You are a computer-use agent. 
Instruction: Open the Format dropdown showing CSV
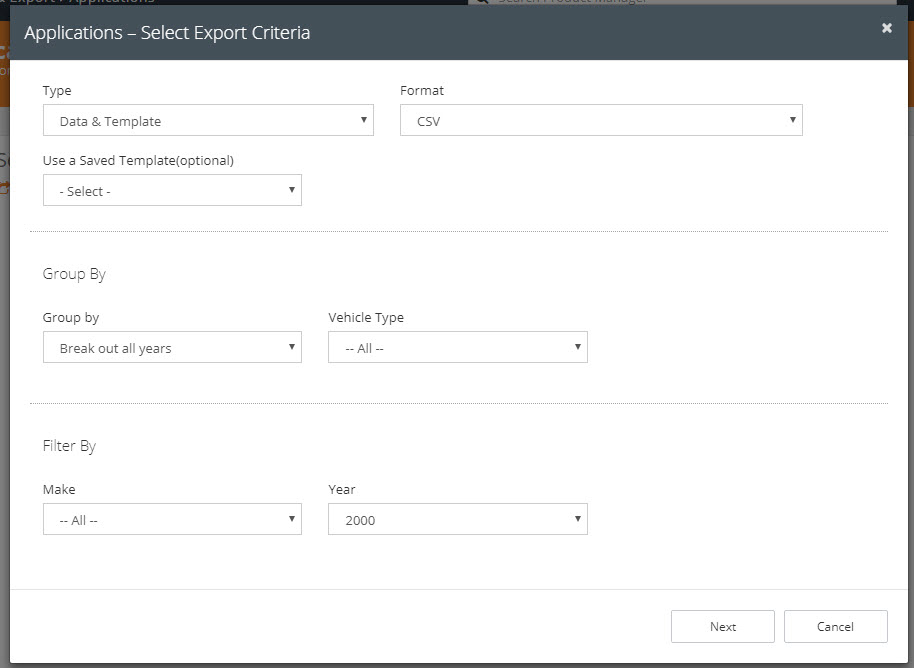point(601,121)
